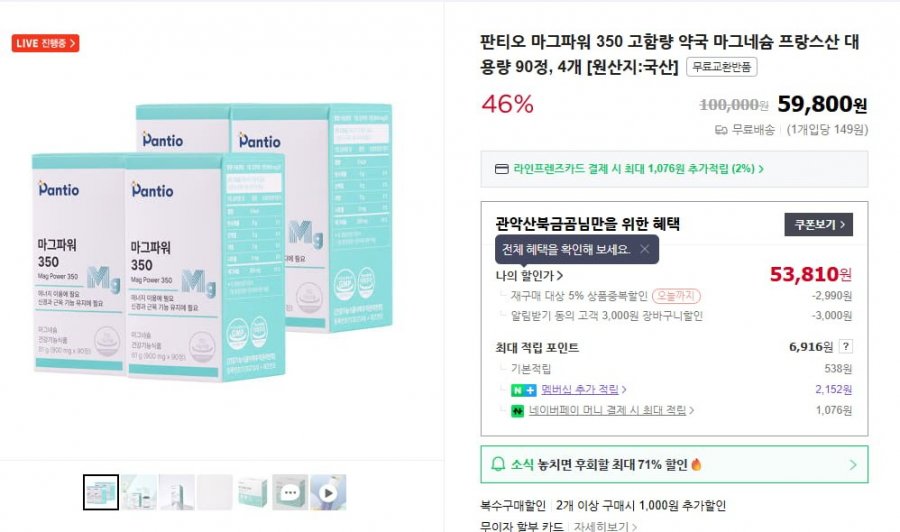Close the 전체 혜택을 확인해 보세요 tooltip

pos(645,249)
